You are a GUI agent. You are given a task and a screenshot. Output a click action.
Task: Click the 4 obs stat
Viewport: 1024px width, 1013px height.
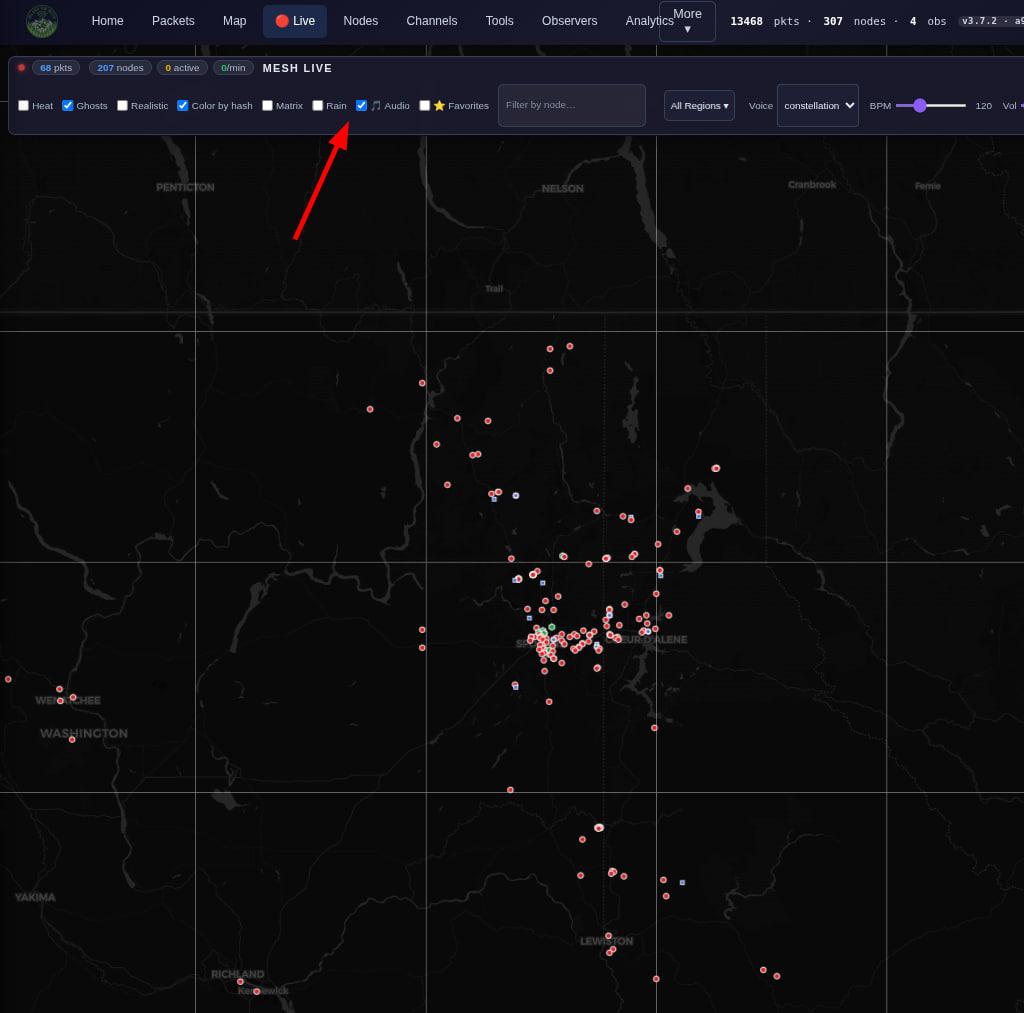tap(928, 21)
